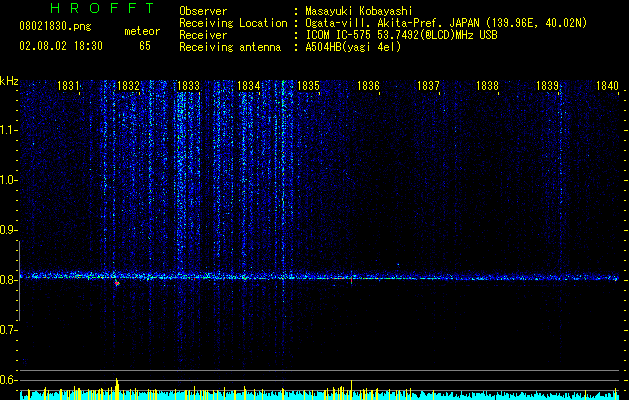Click the 0.8 kHz axis label
This screenshot has width=629, height=400.
(x=9, y=280)
